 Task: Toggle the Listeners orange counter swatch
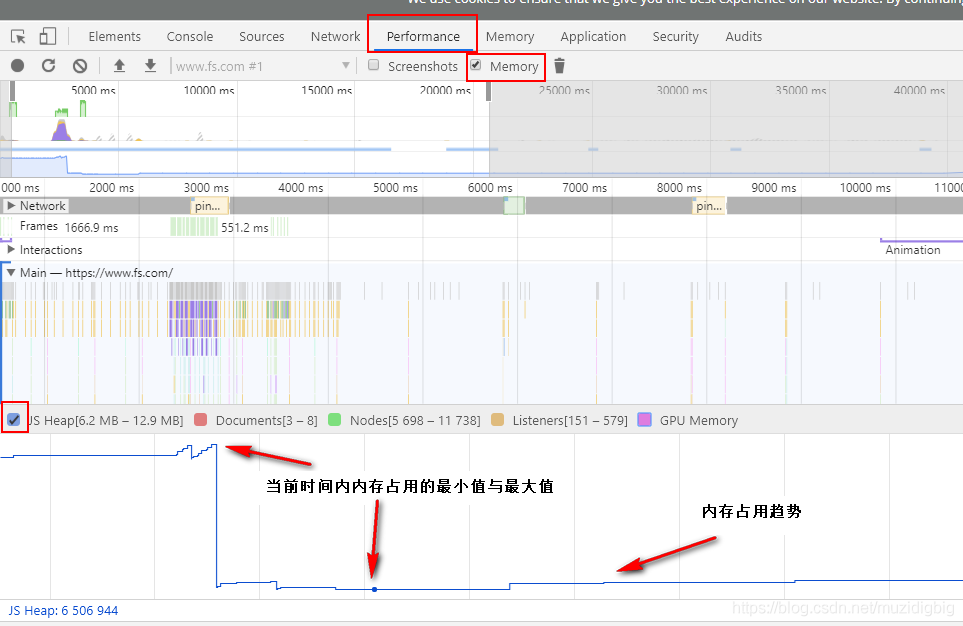coord(497,420)
